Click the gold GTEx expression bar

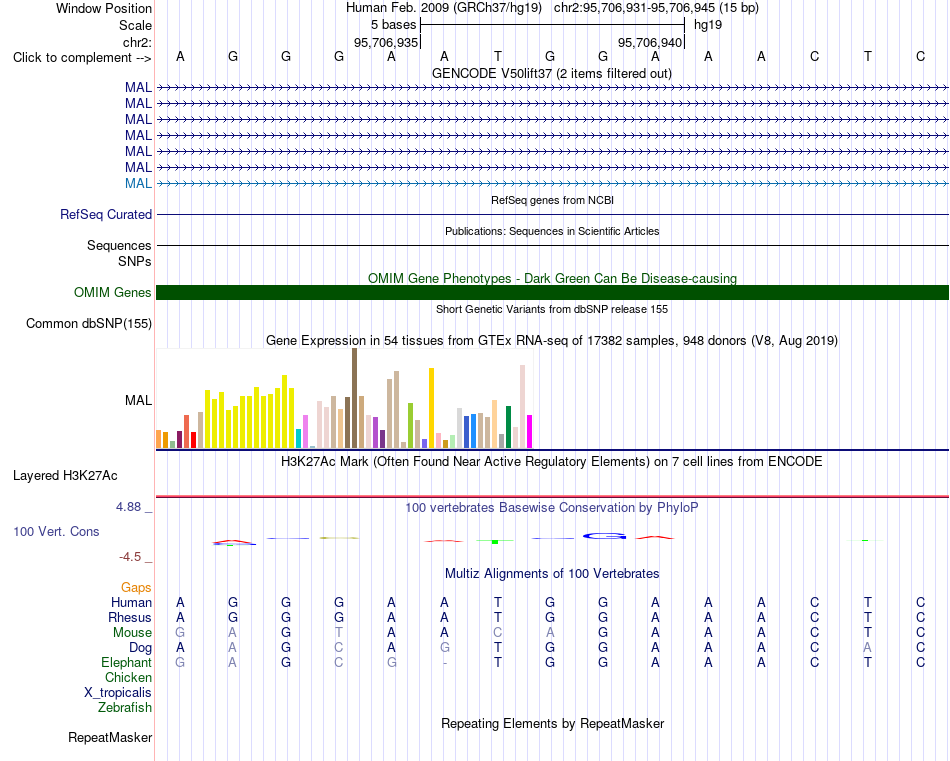click(431, 408)
